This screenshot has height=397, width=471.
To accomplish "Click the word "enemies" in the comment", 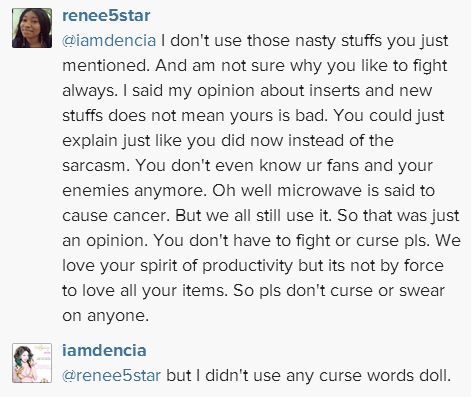I will [96, 191].
